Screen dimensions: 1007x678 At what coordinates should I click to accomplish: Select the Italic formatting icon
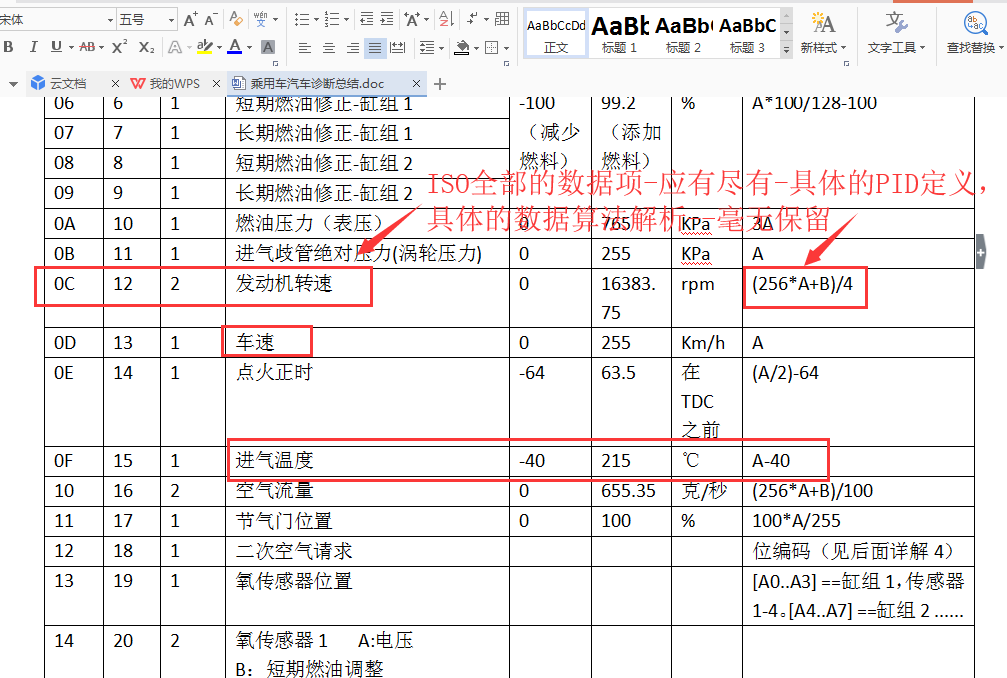coord(34,47)
